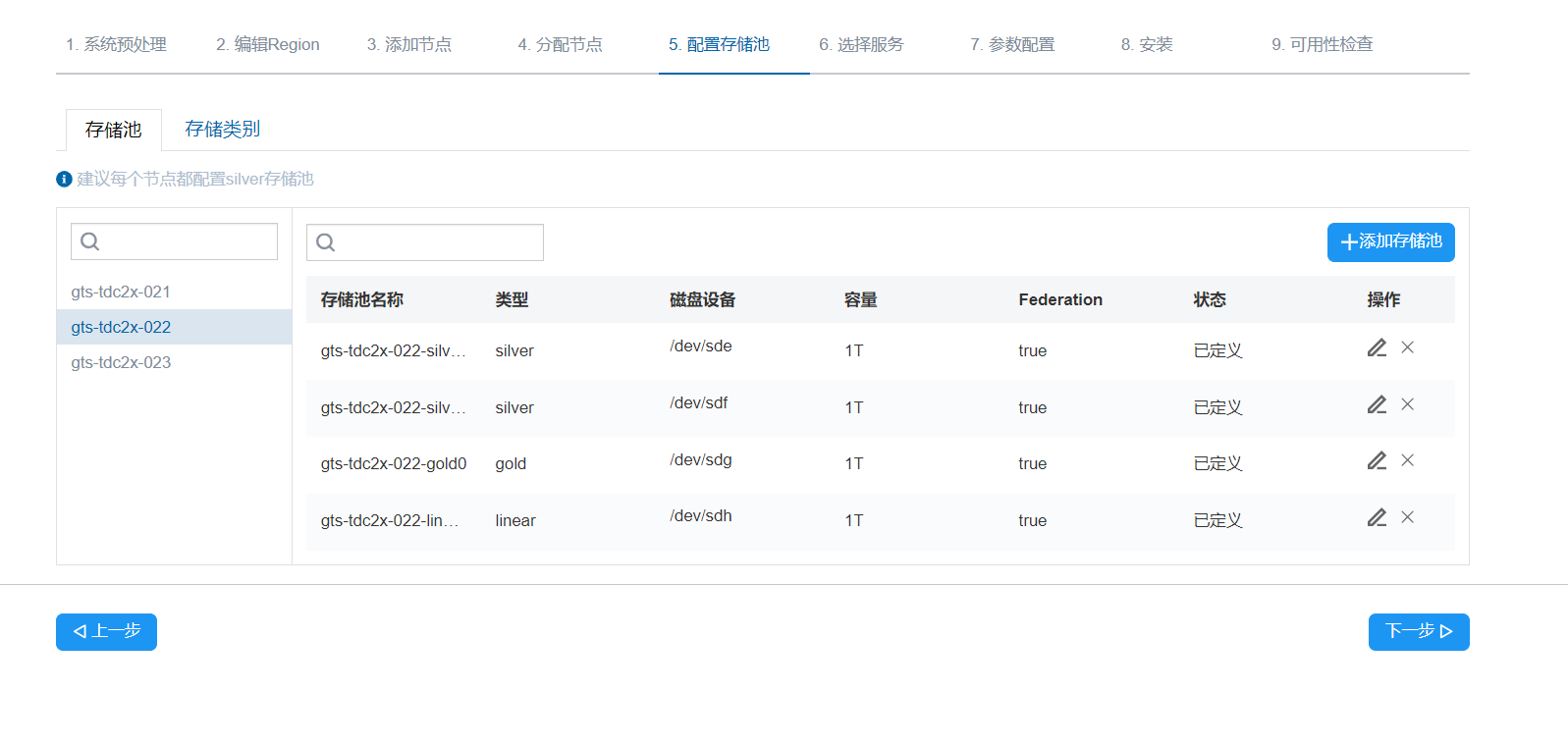Screen dimensions: 1568x746
Task: Edit the /dev/sdf silver storage pool
Action: (x=1377, y=404)
